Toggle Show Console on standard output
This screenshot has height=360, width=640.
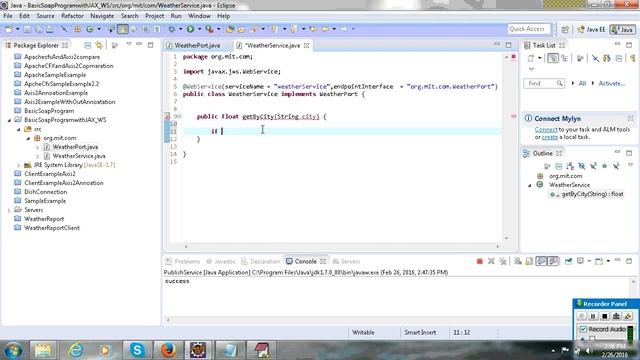[541, 261]
